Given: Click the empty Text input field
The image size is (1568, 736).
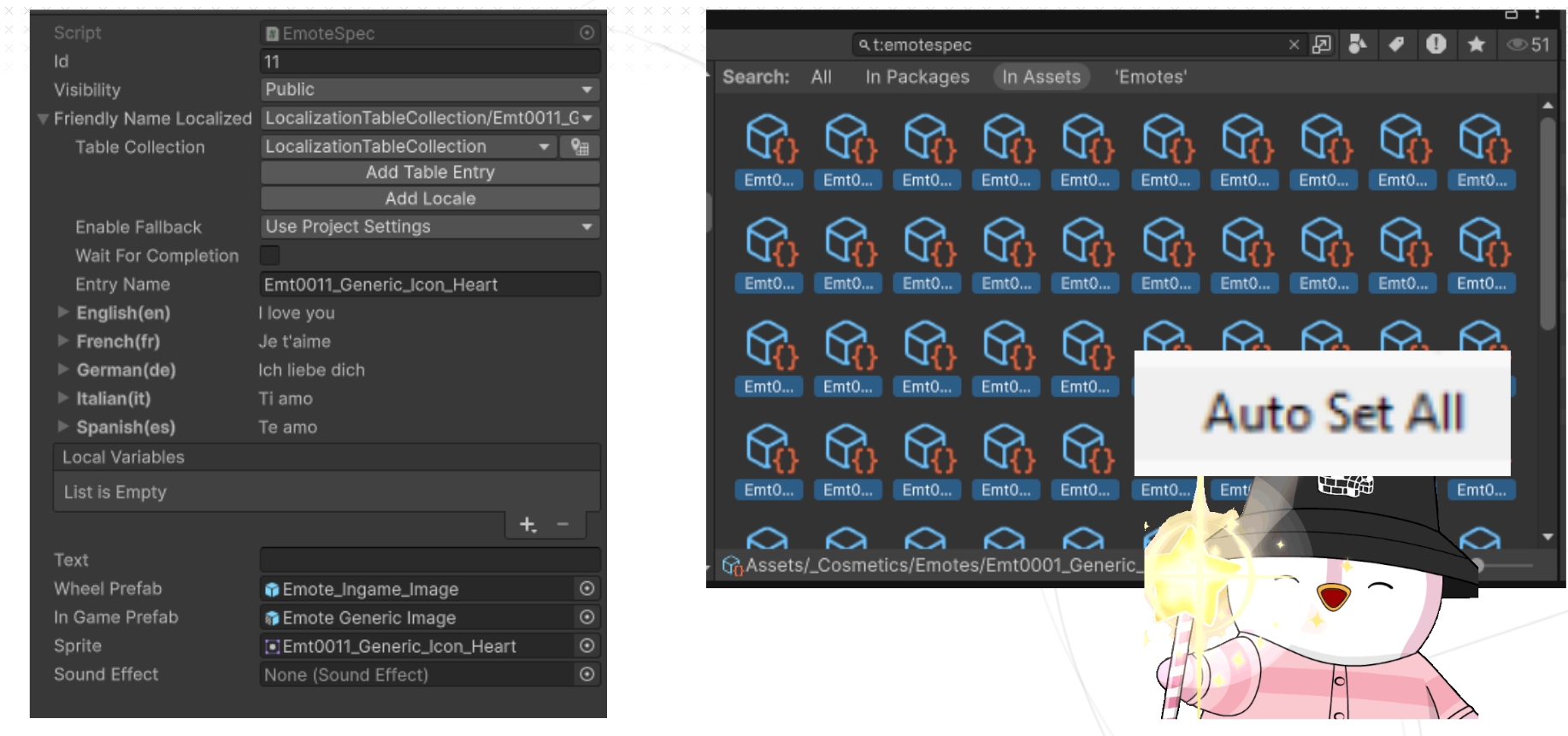Looking at the screenshot, I should pyautogui.click(x=429, y=560).
